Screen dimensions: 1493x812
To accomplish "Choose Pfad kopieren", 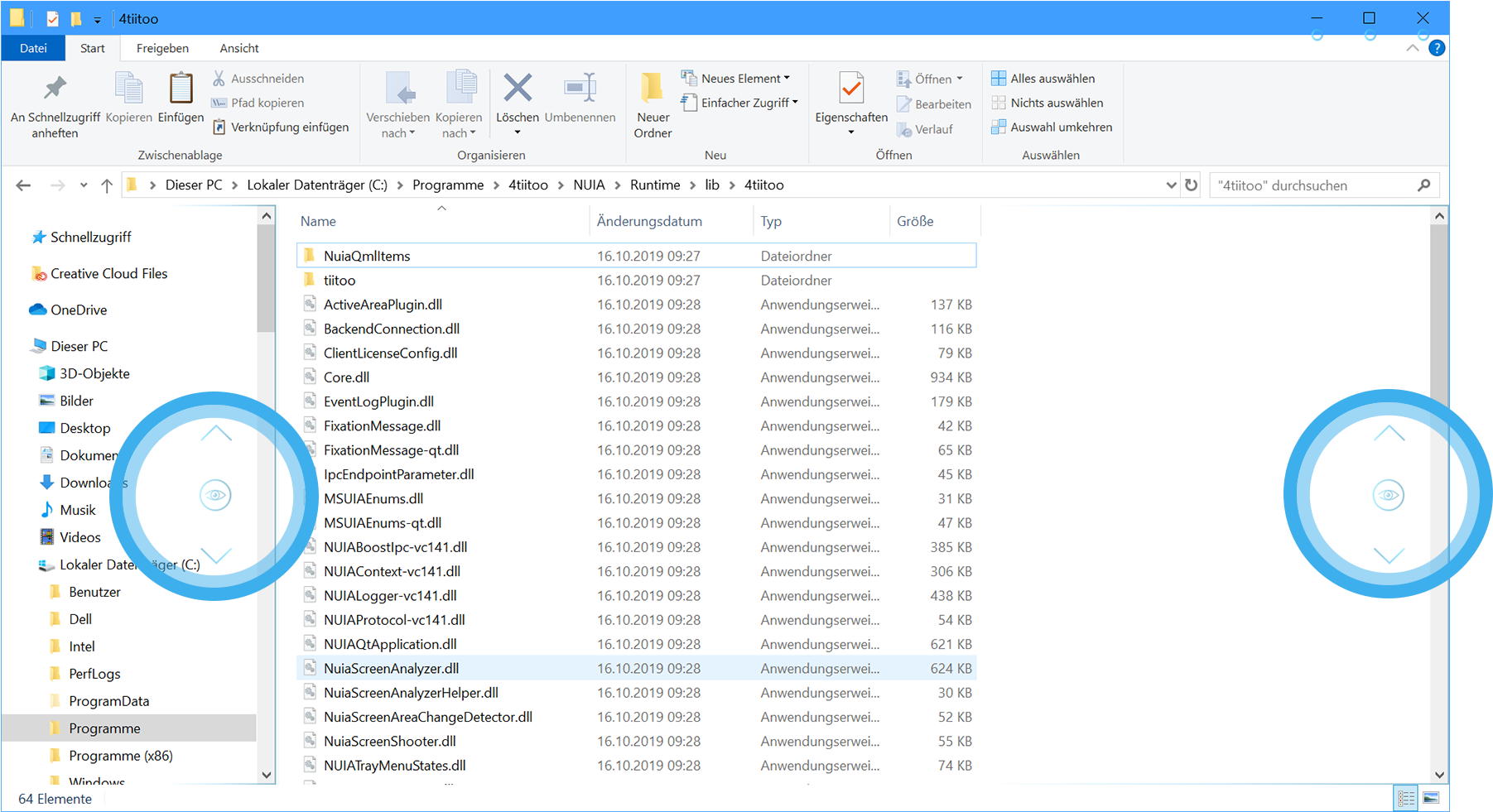I will coord(258,103).
